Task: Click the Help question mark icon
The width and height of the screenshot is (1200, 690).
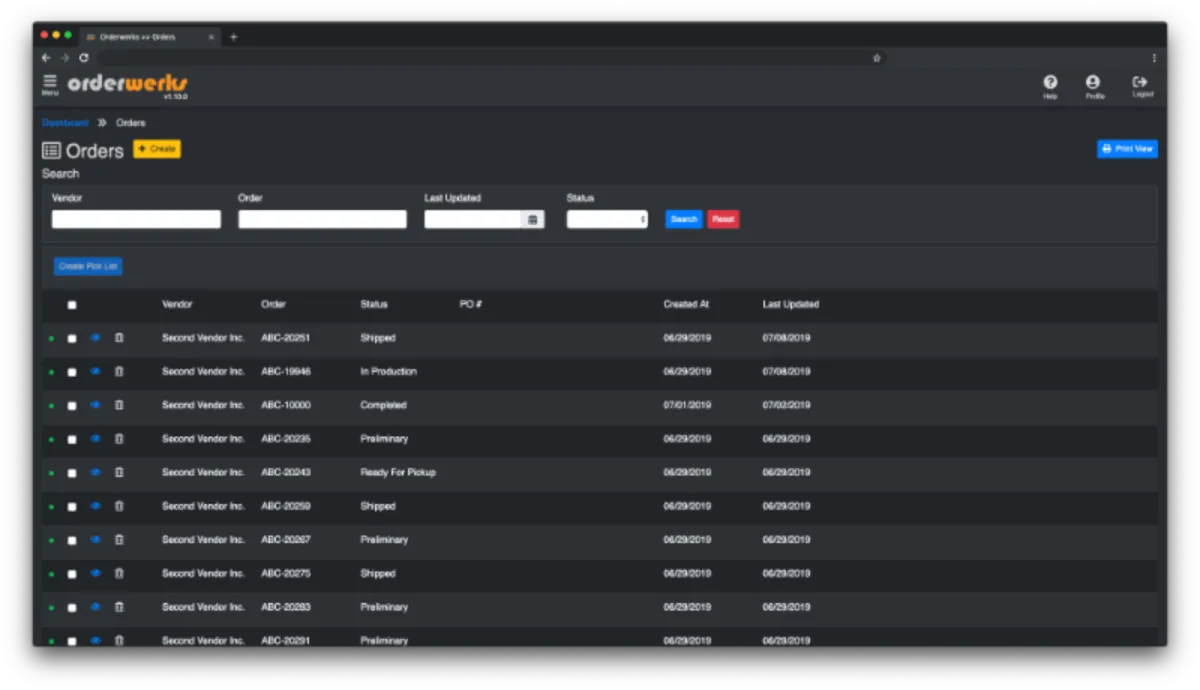Action: [1050, 83]
